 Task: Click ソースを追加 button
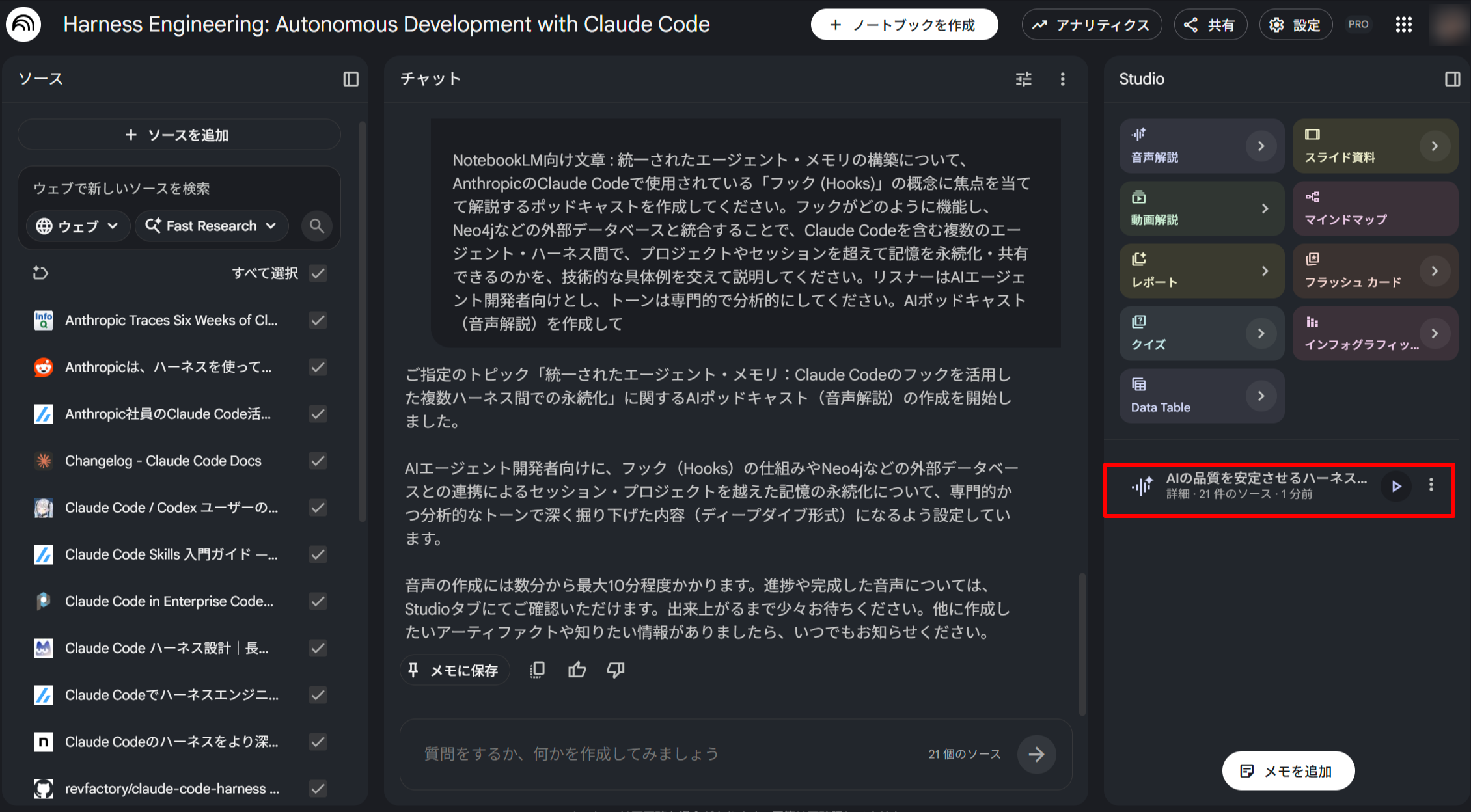point(178,135)
